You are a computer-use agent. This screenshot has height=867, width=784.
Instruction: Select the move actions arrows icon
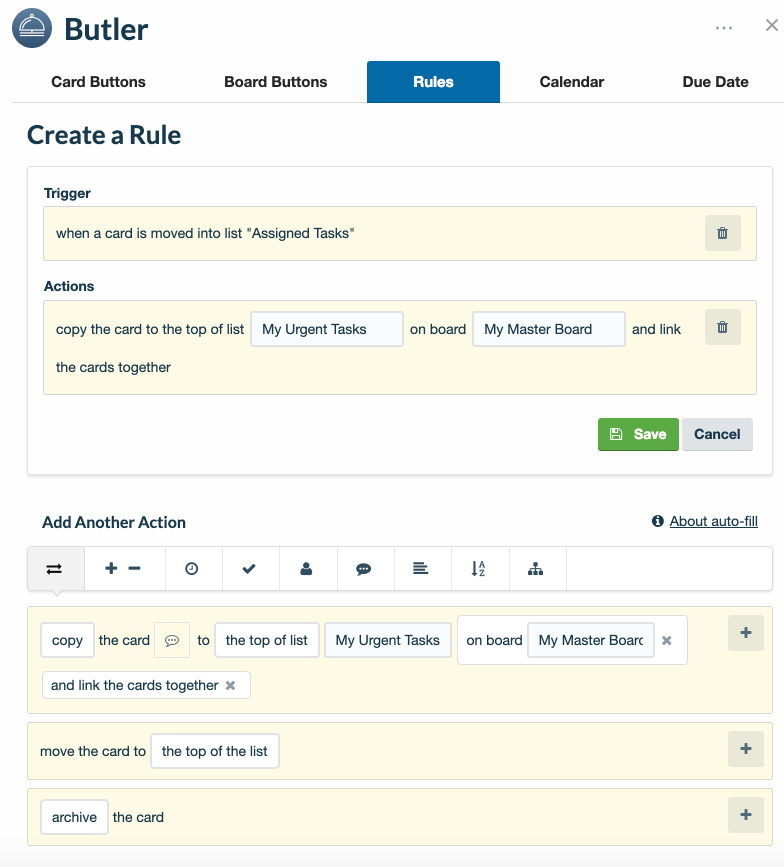(54, 569)
